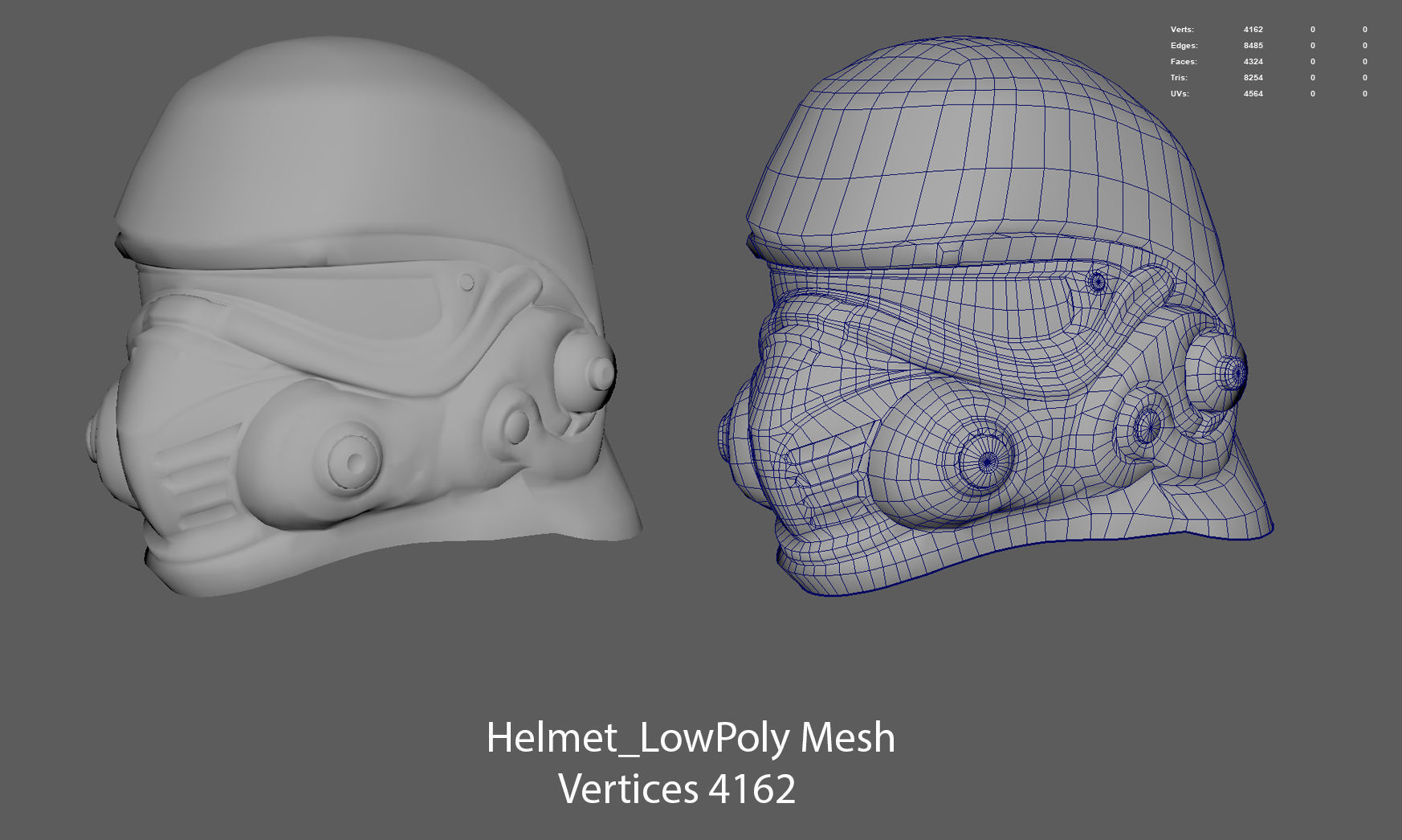Click the "Helmet_LowPoly Mesh" caption text
Screen dimensions: 1402x840
pyautogui.click(x=691, y=739)
